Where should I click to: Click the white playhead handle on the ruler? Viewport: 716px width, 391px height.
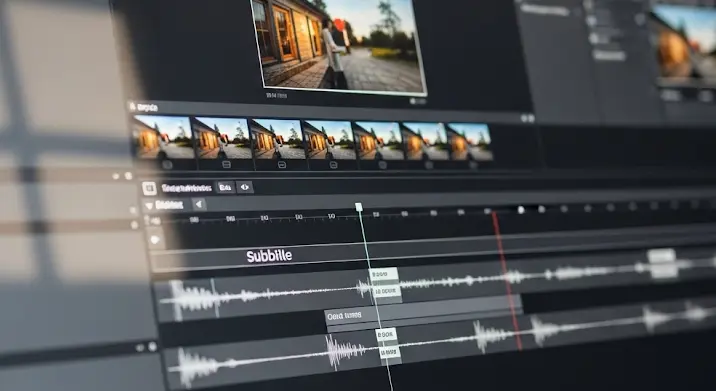[x=359, y=207]
